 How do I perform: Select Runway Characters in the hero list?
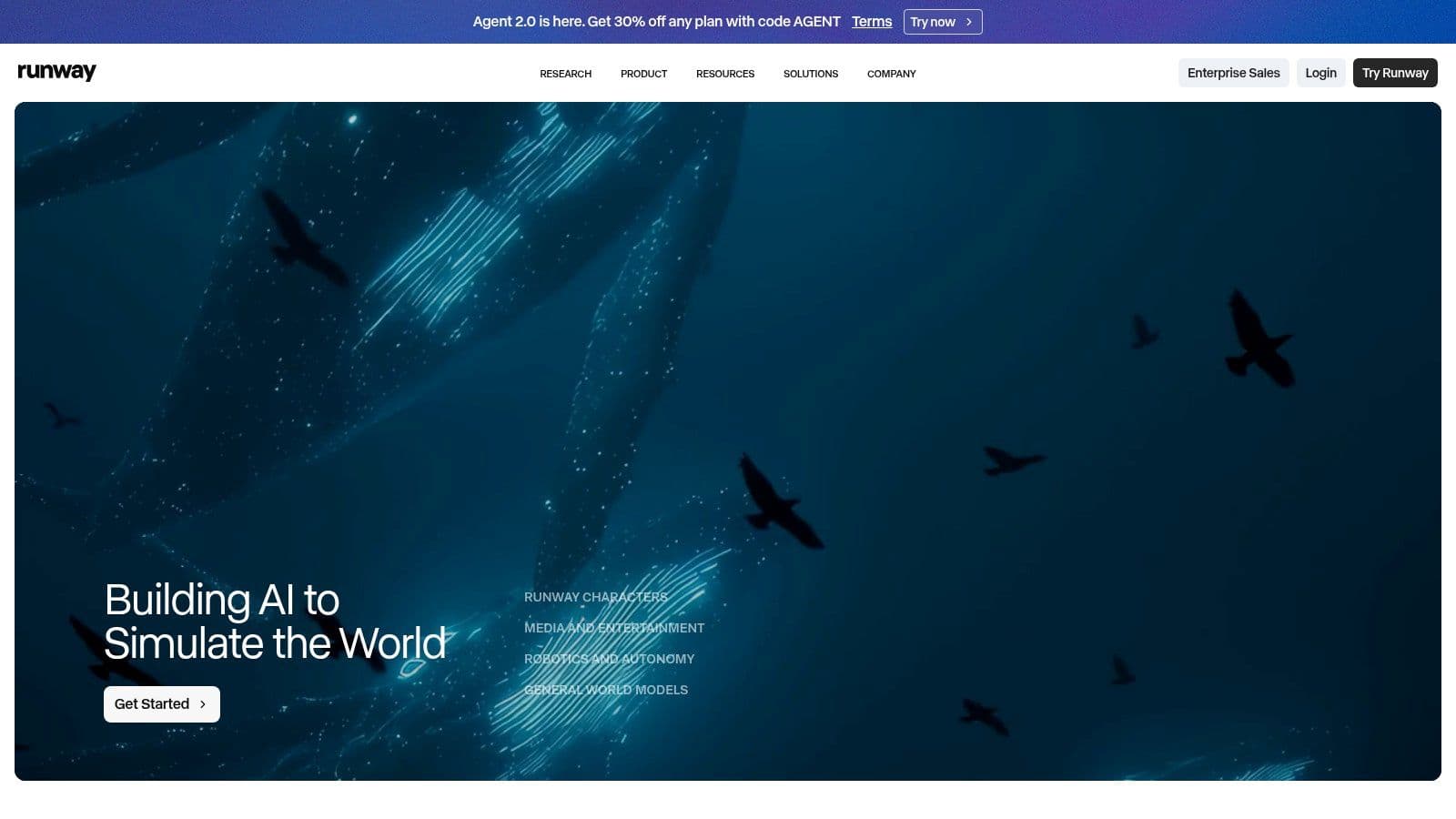pyautogui.click(x=596, y=597)
